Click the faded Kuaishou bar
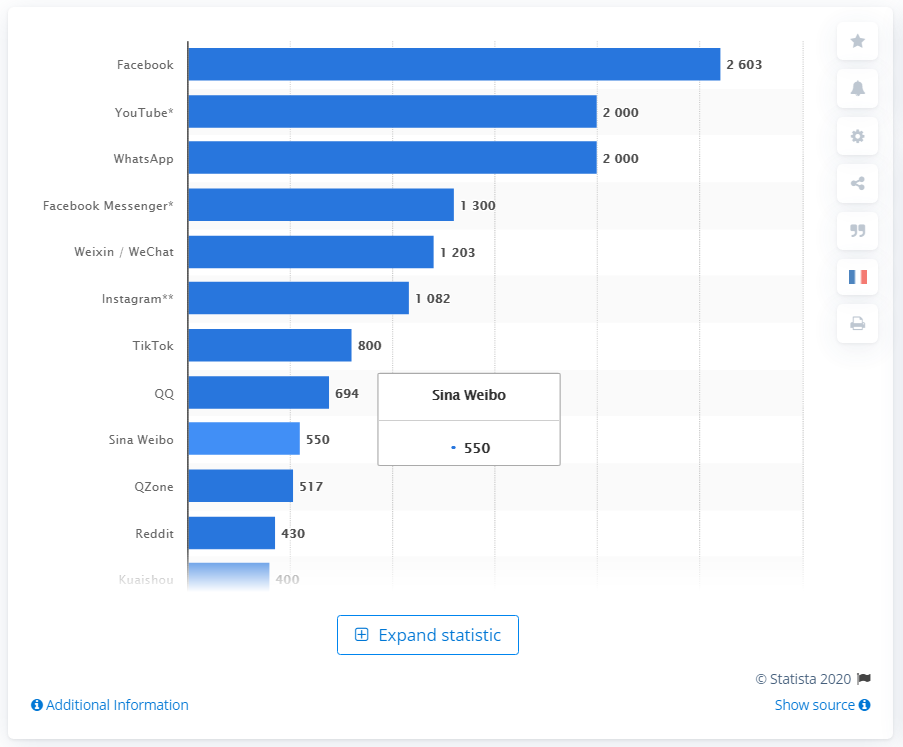 (x=229, y=577)
